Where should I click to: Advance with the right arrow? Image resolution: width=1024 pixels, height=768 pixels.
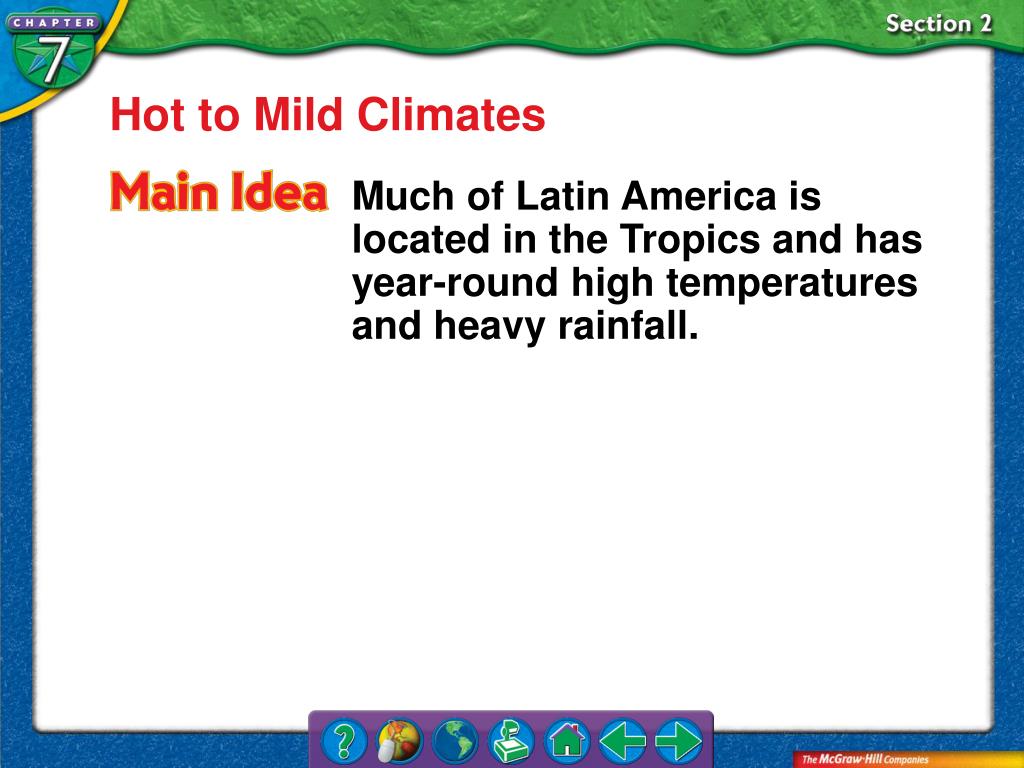click(x=679, y=741)
